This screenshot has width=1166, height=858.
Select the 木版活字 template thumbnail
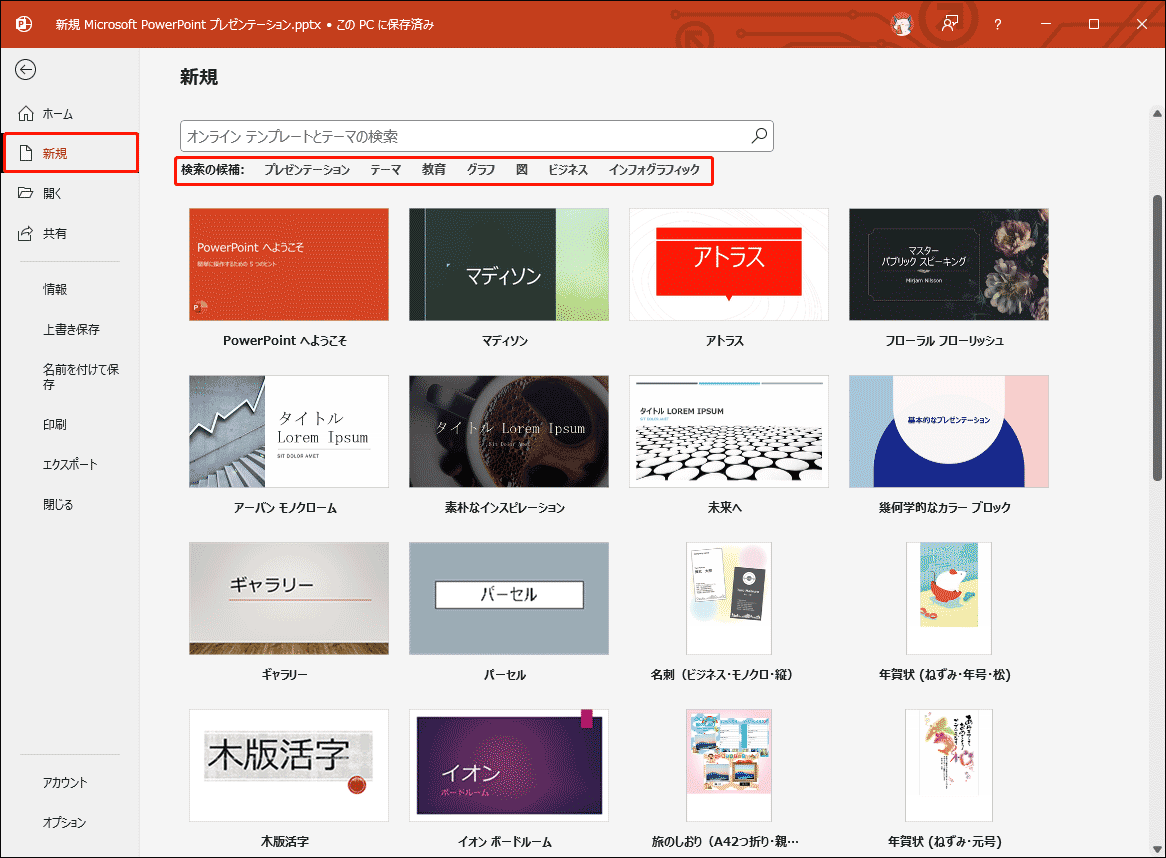tap(289, 765)
